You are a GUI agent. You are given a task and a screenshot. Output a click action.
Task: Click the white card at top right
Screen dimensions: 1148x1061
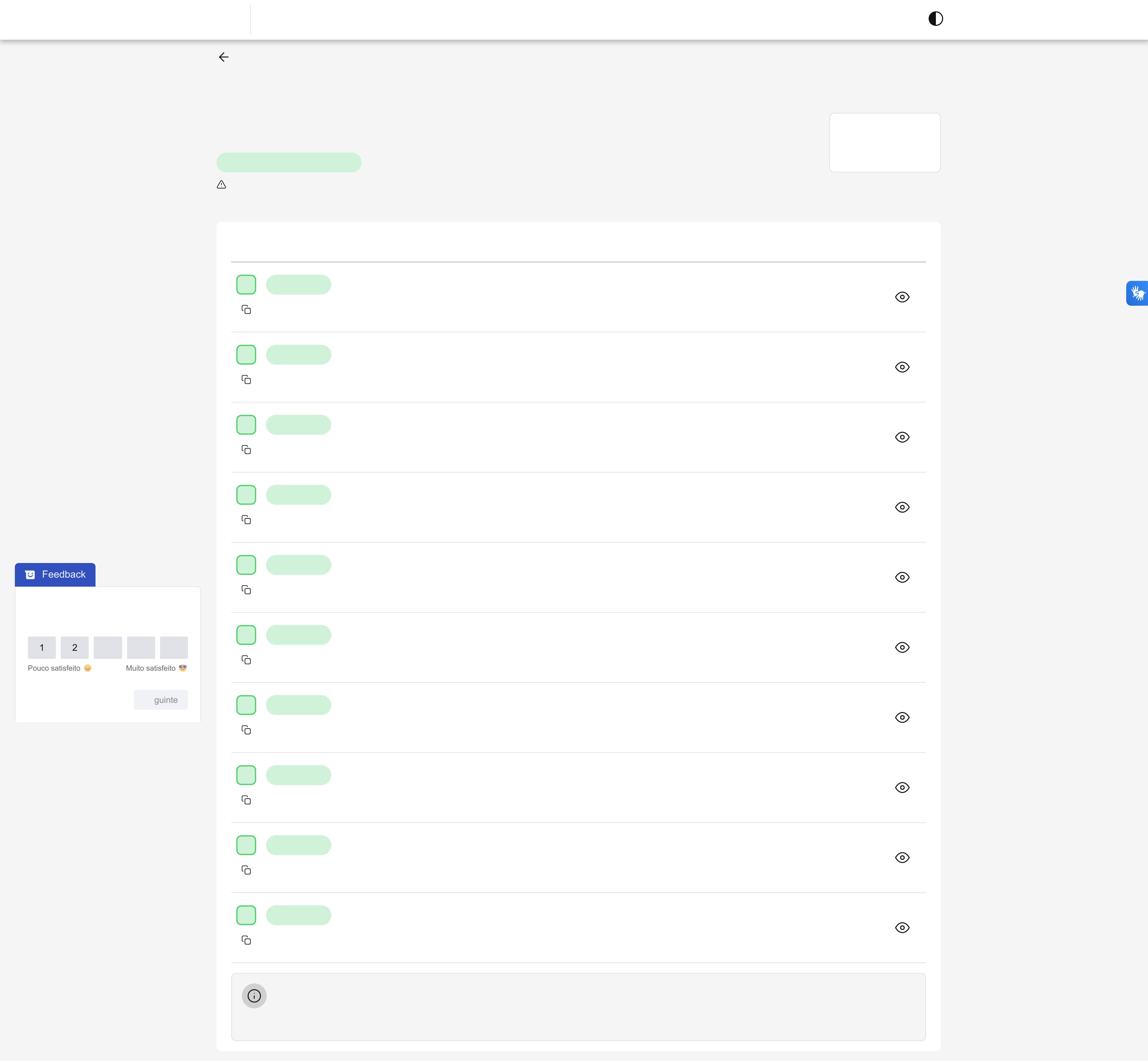tap(884, 142)
